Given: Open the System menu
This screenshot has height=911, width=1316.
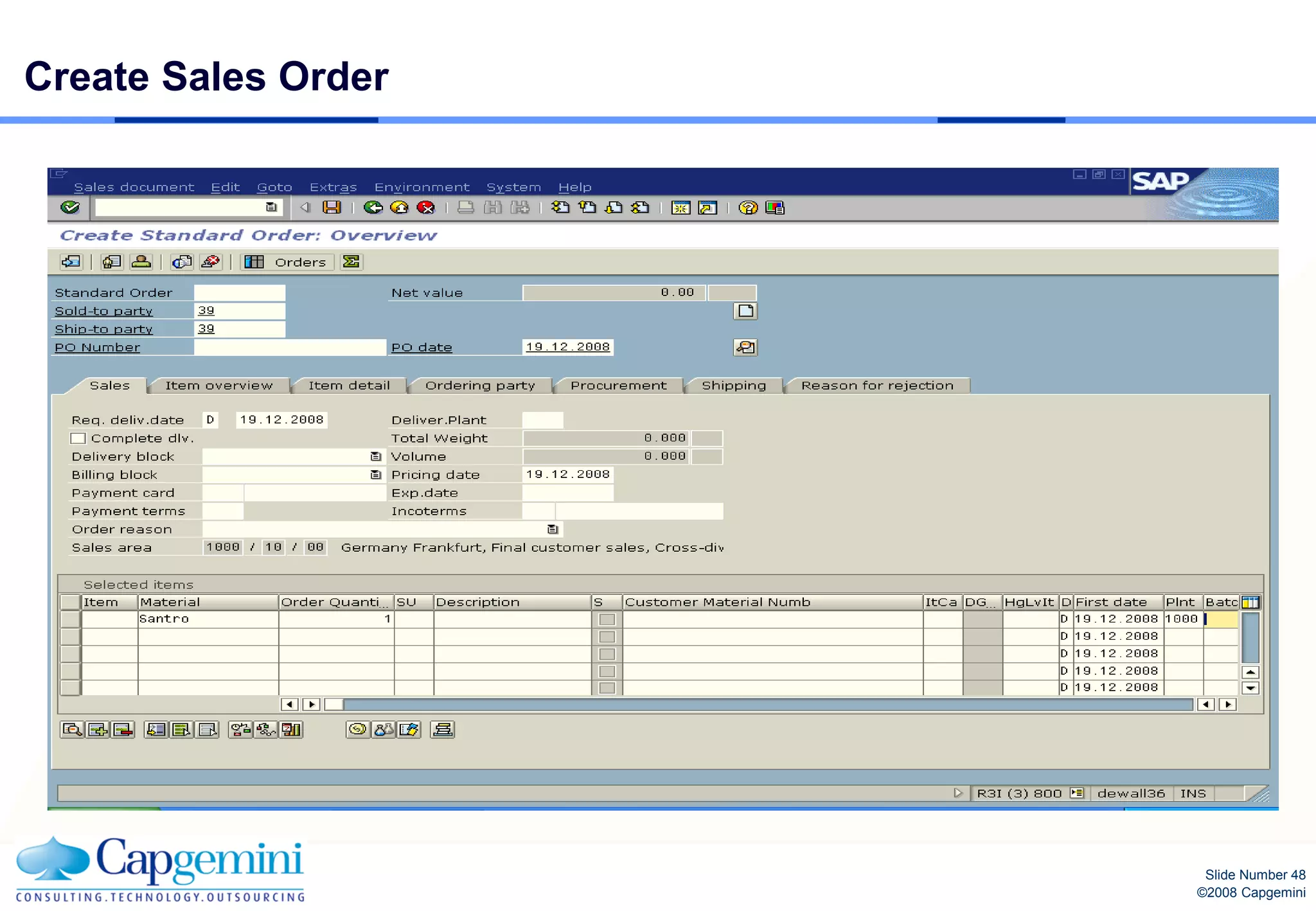Looking at the screenshot, I should (513, 188).
